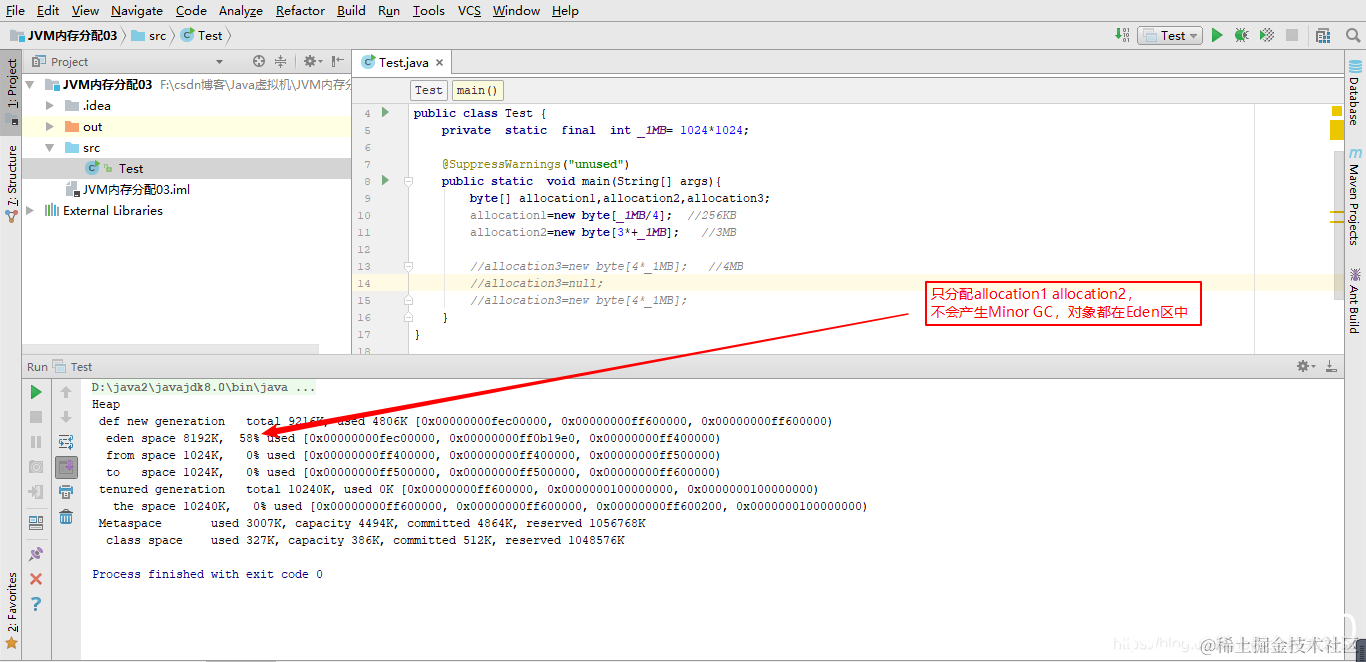Open the Build menu
The height and width of the screenshot is (662, 1366).
[x=351, y=11]
